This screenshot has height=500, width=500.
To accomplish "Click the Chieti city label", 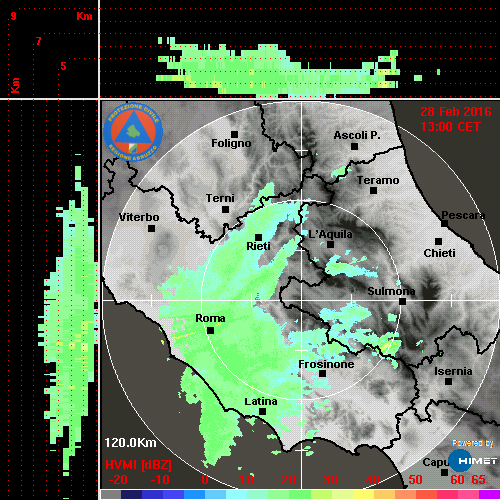I will click(439, 253).
